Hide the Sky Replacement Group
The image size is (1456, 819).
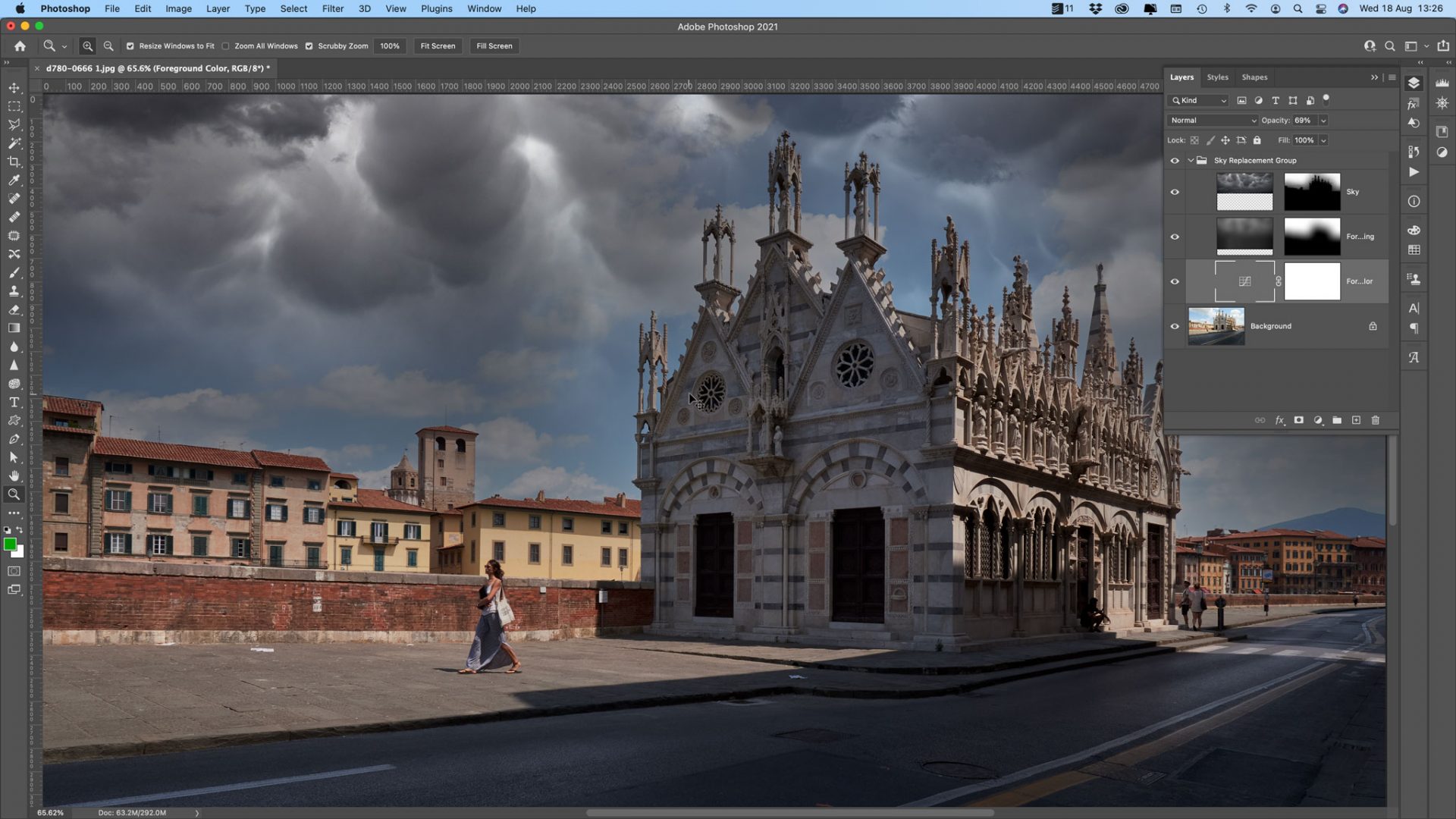coord(1175,161)
